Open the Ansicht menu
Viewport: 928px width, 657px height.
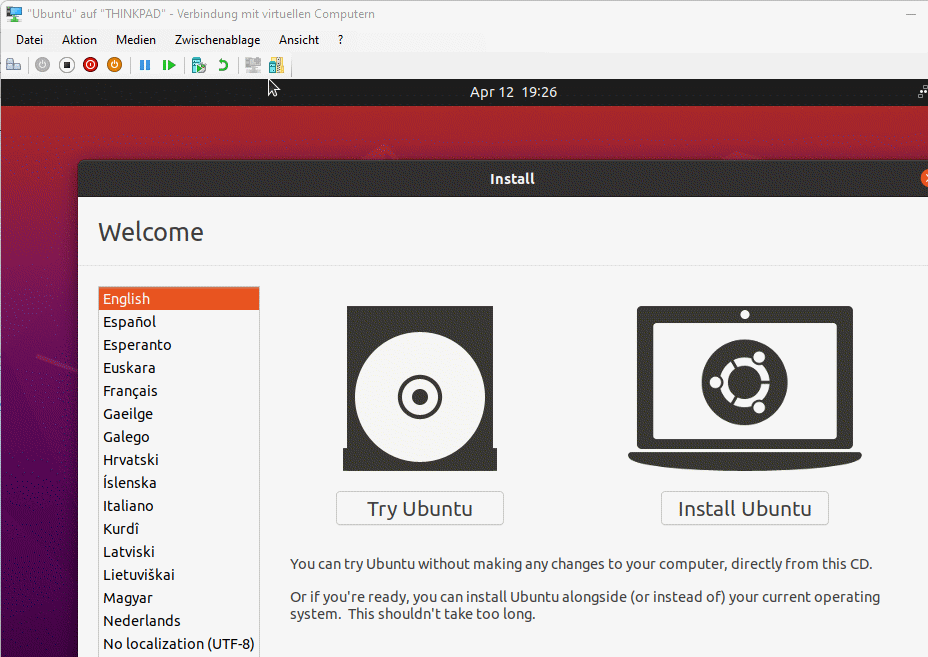[x=299, y=40]
